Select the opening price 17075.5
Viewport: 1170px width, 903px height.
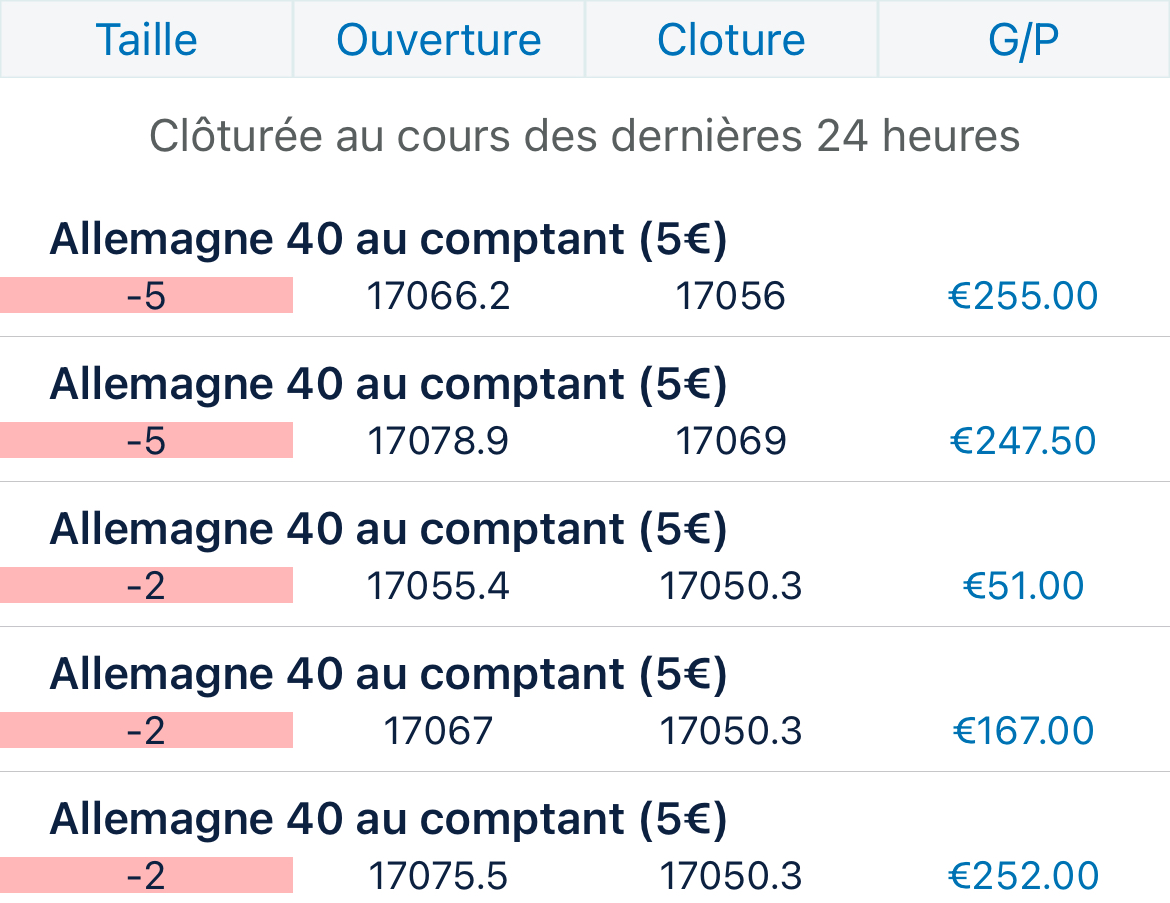coord(438,876)
